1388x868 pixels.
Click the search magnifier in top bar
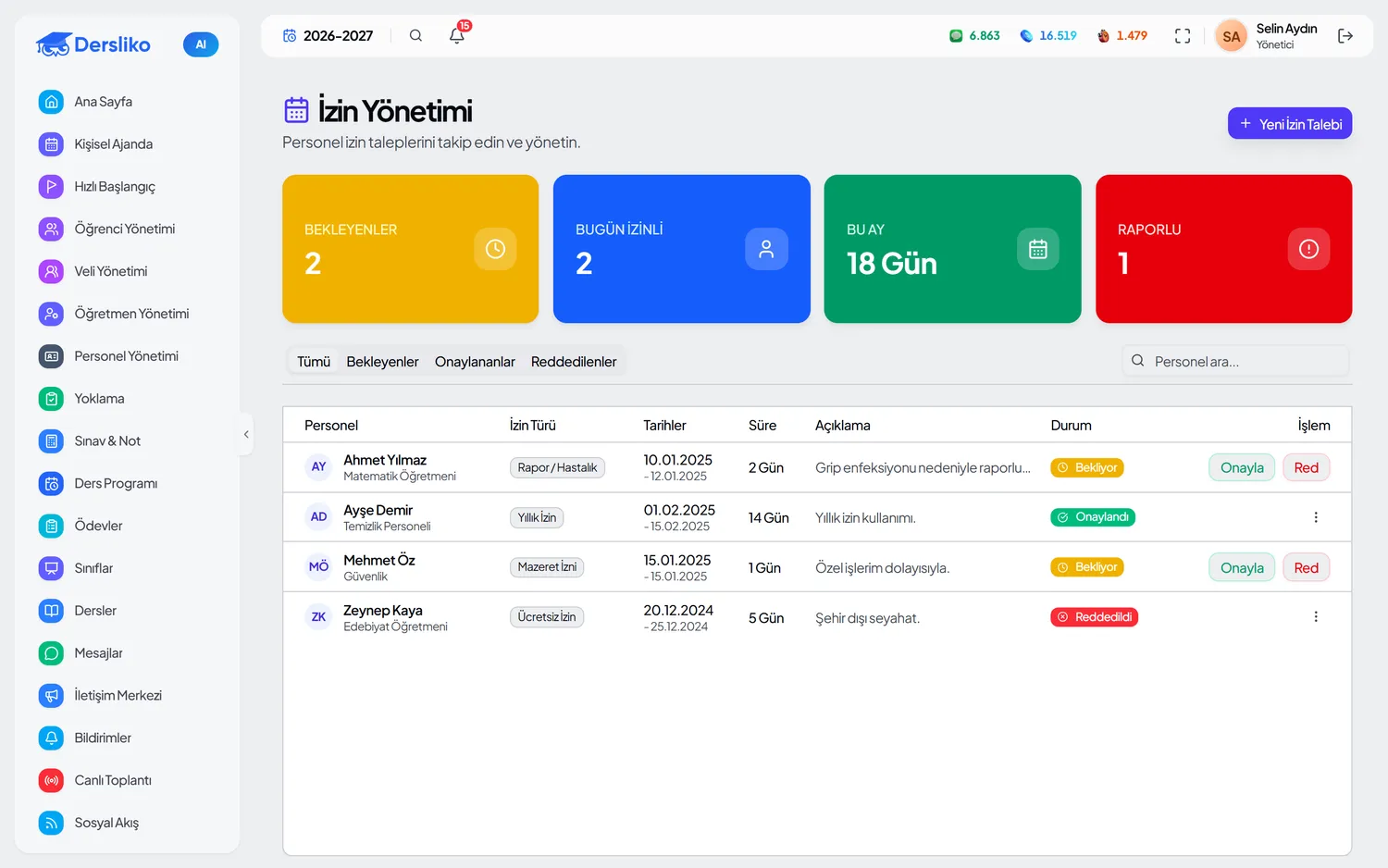(x=415, y=36)
